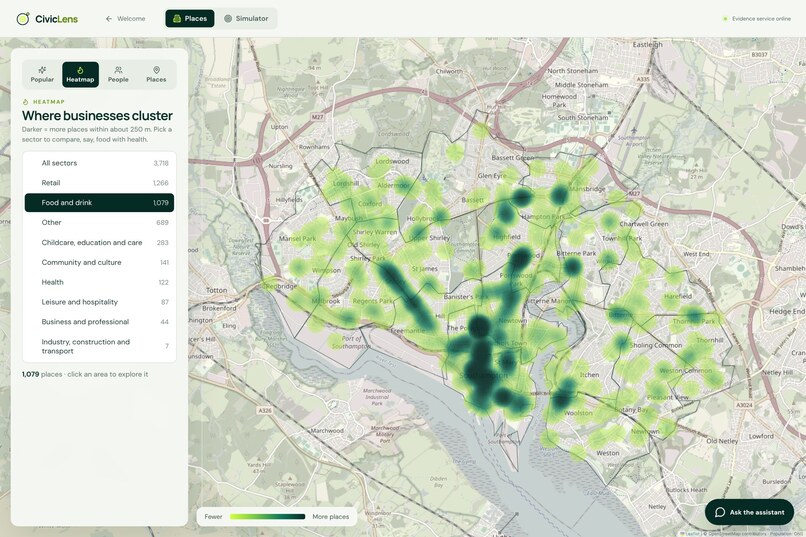806x537 pixels.
Task: Select the Popular view tab
Action: 42,75
